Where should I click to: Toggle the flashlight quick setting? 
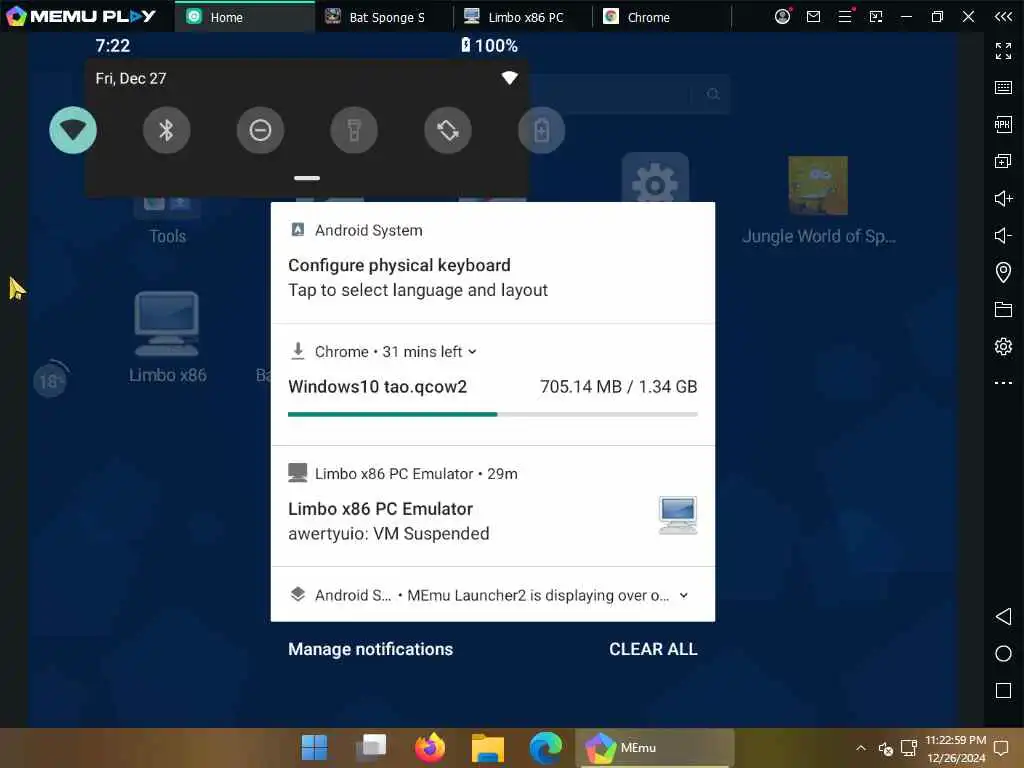pyautogui.click(x=354, y=131)
